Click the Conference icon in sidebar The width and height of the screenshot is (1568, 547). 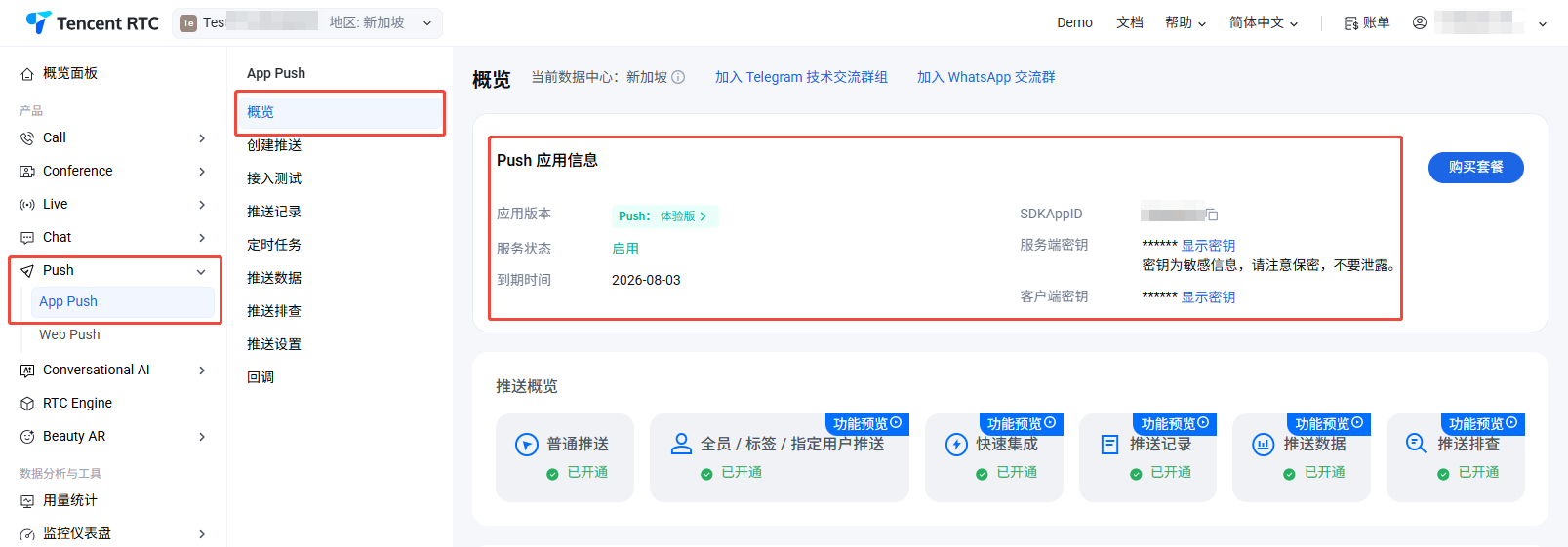(x=27, y=172)
